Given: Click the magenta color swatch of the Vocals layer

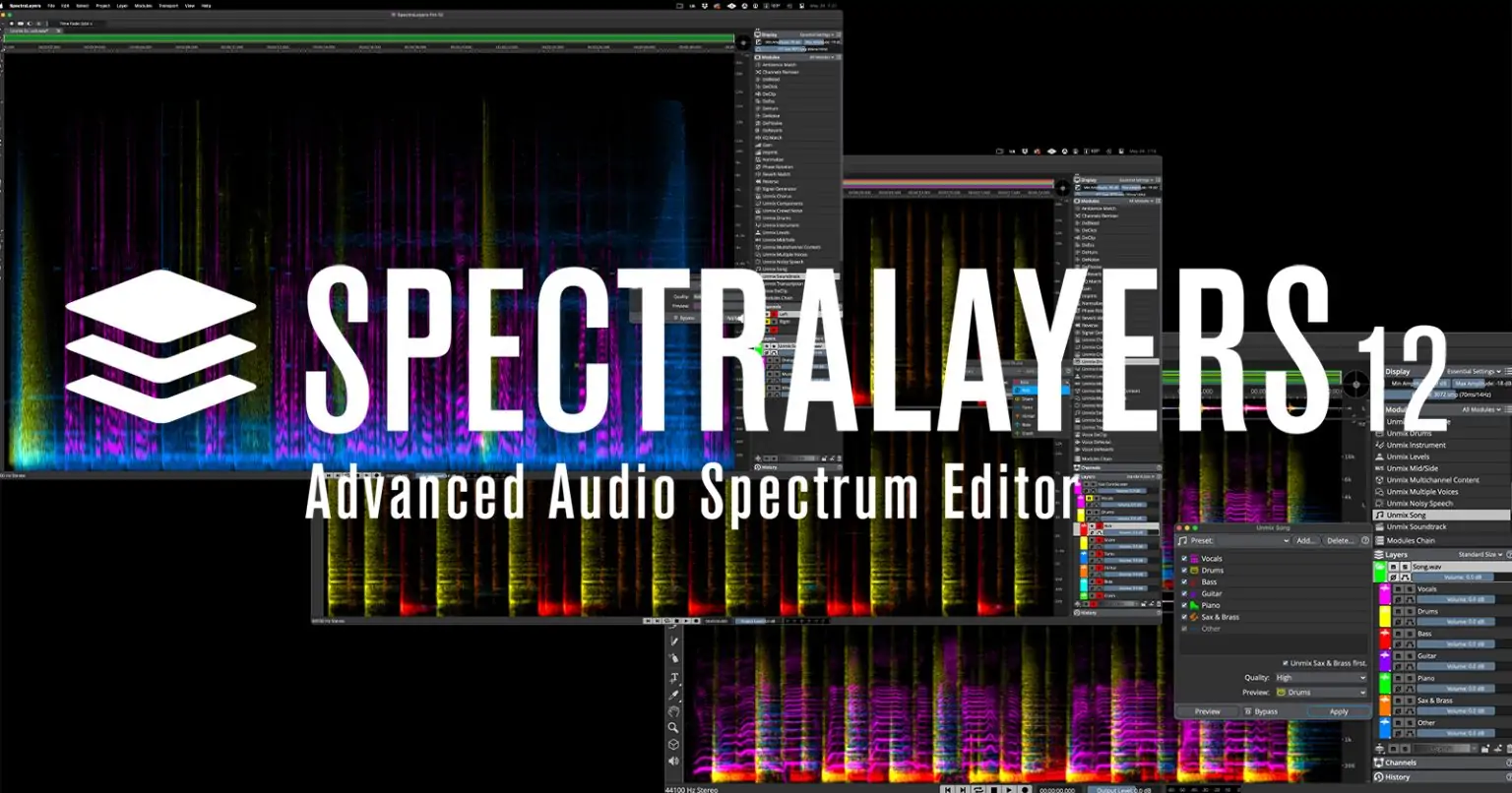Looking at the screenshot, I should (1384, 596).
